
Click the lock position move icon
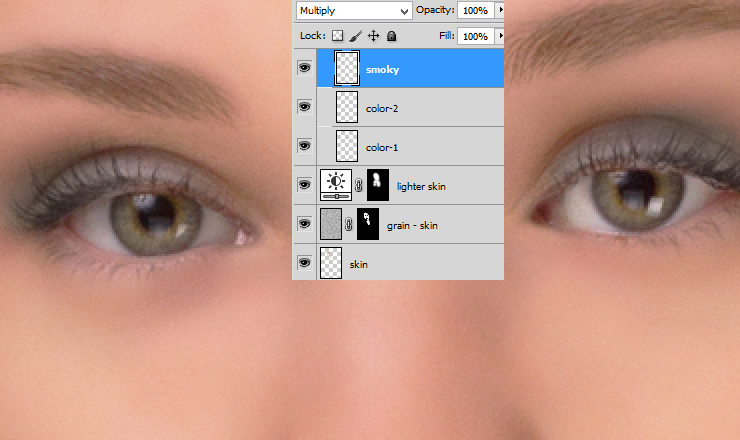(x=373, y=36)
